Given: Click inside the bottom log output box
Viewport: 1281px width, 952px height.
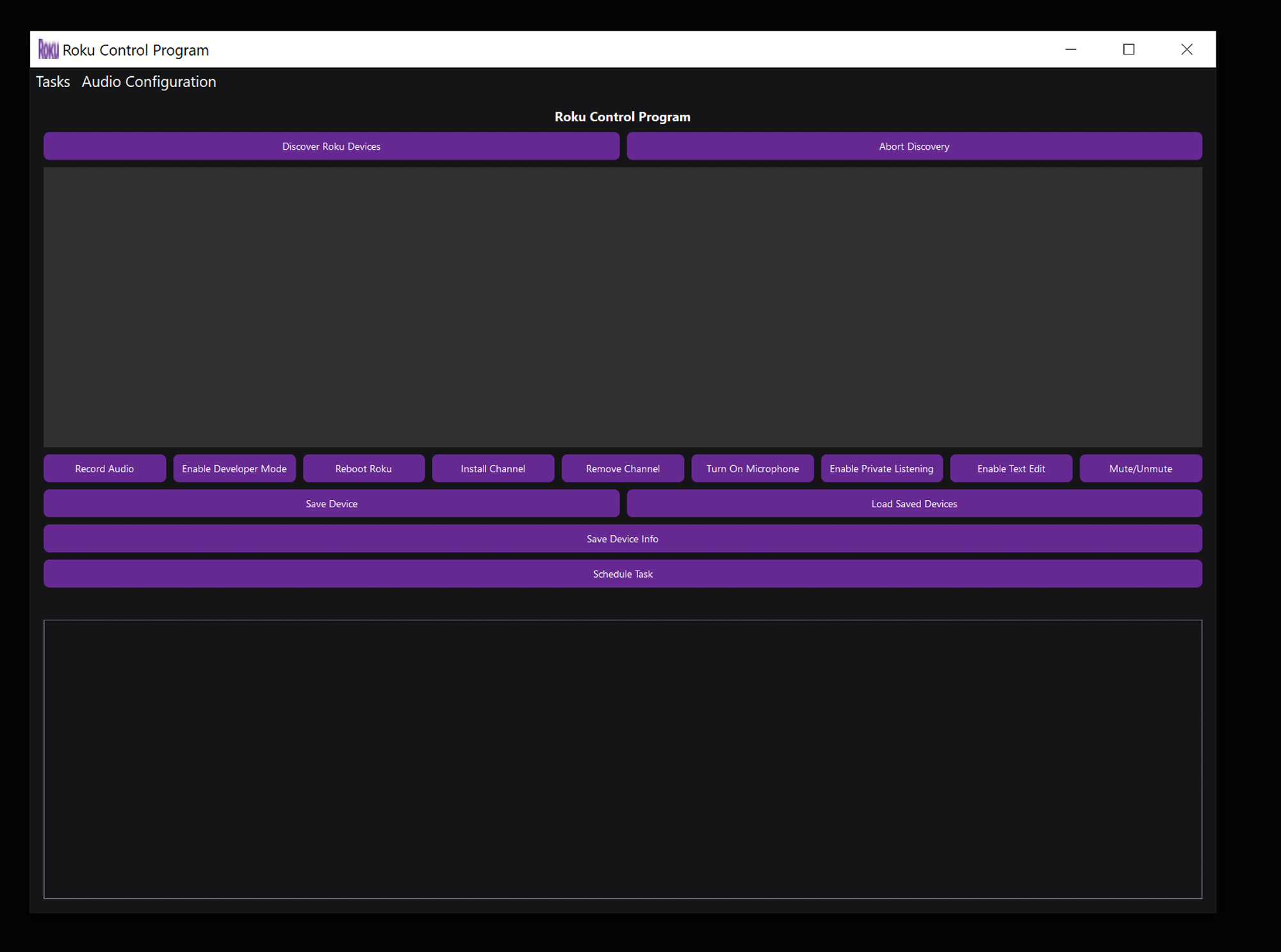Looking at the screenshot, I should 623,759.
